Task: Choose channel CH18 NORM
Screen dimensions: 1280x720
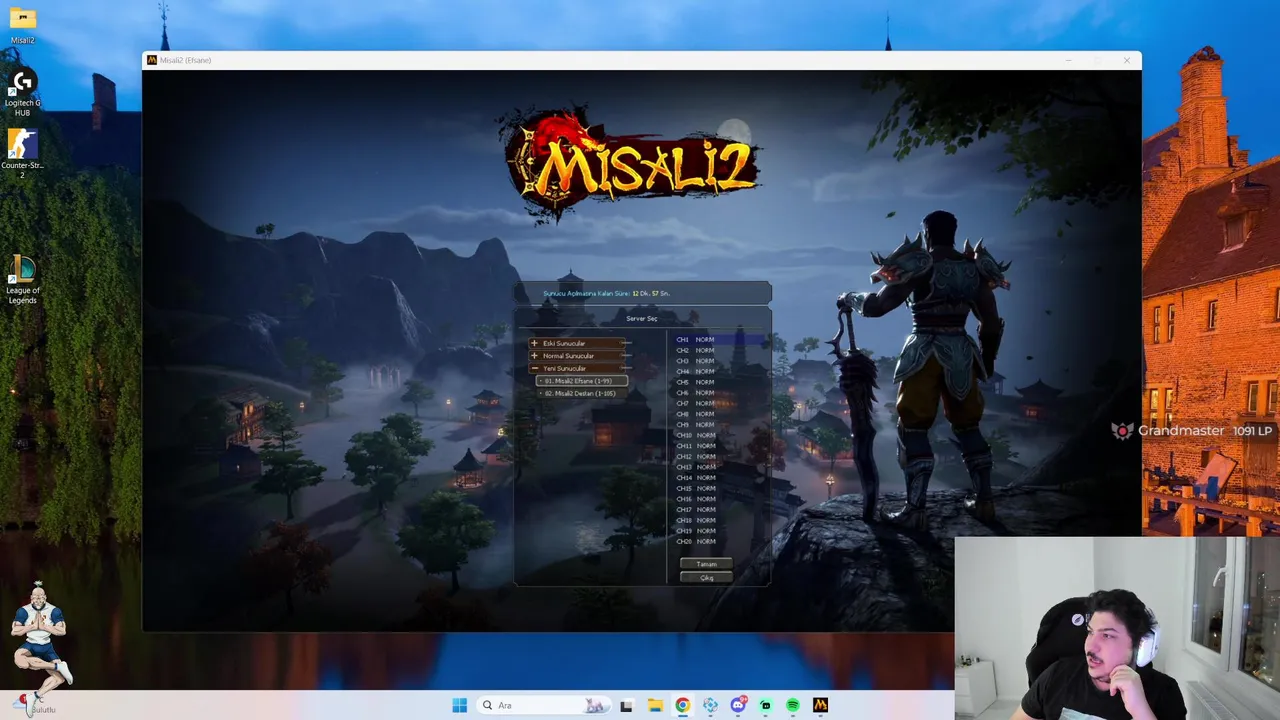Action: 718,520
